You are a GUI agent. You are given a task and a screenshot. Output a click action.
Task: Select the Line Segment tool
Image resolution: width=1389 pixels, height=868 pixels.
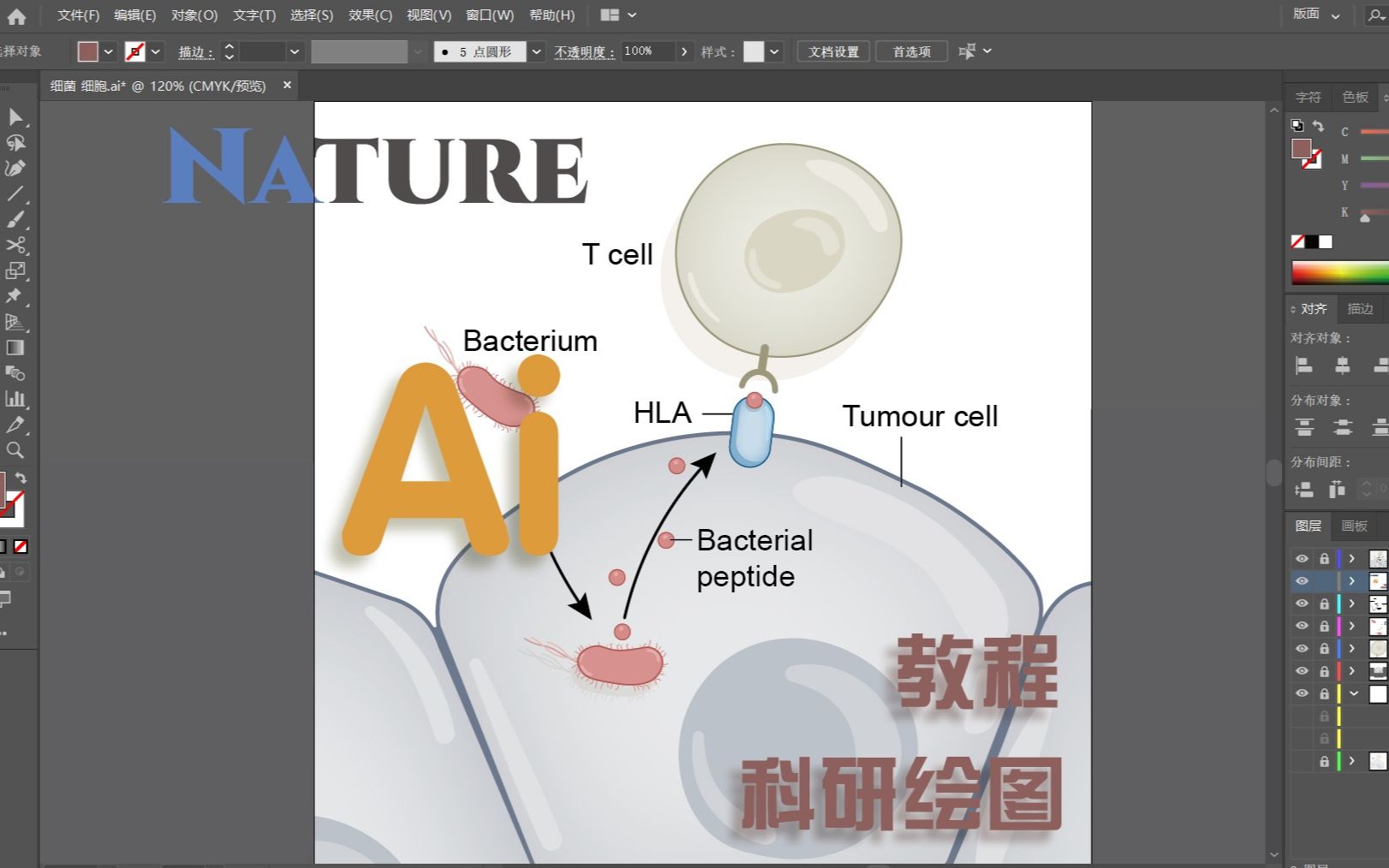15,194
